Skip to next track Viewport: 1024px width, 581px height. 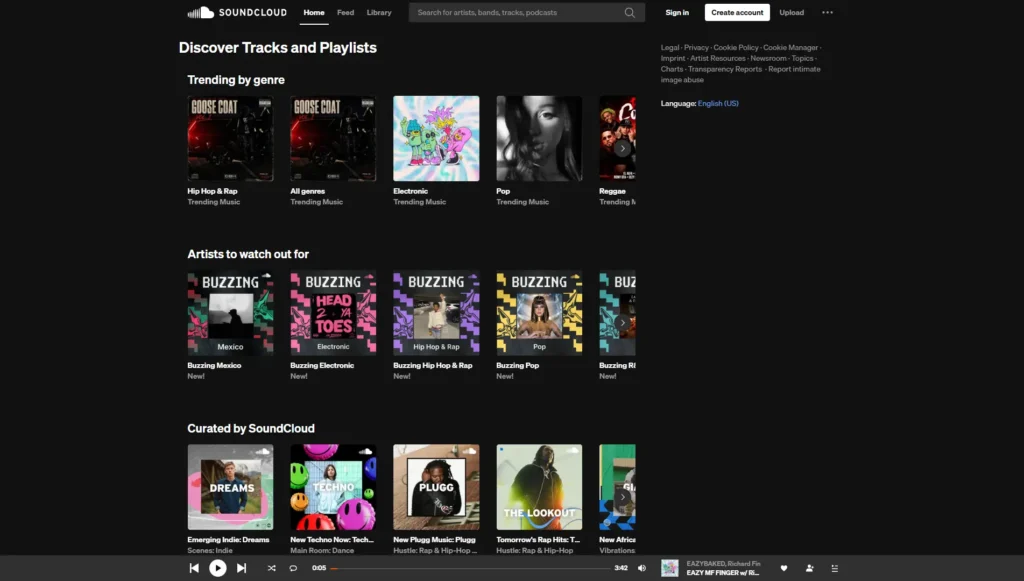[242, 568]
